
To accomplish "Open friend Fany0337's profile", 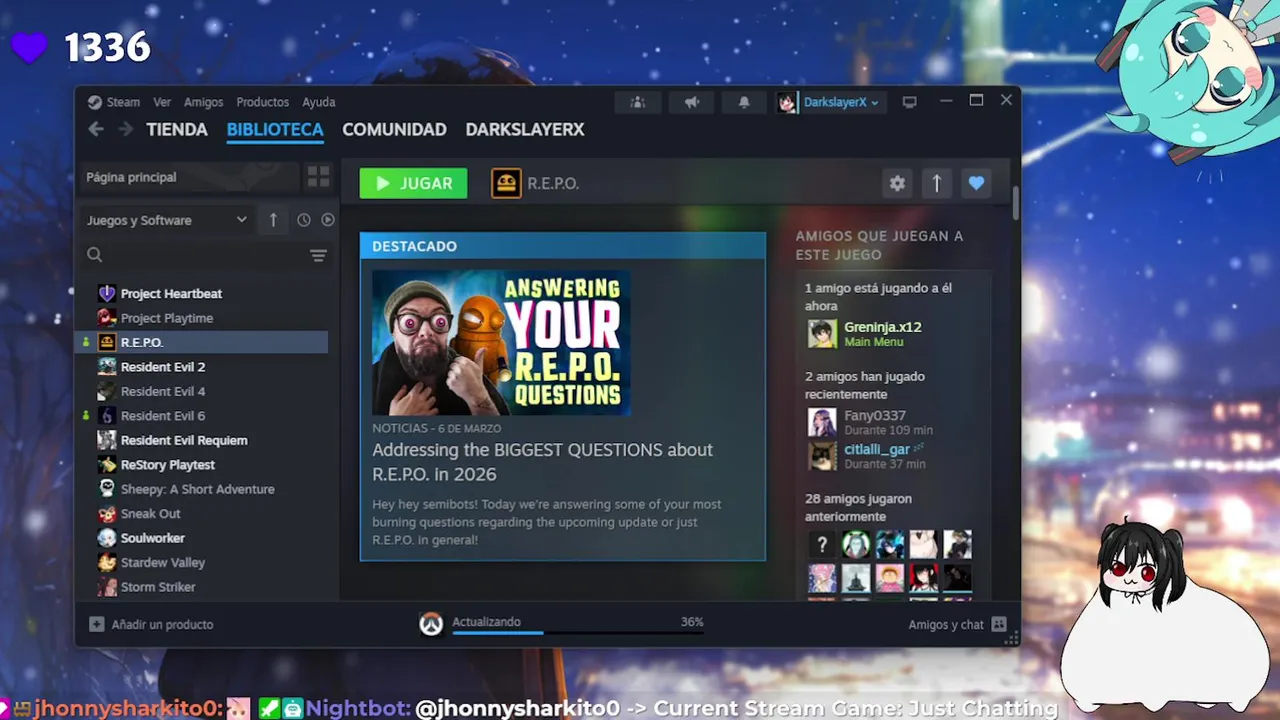I will pos(875,416).
